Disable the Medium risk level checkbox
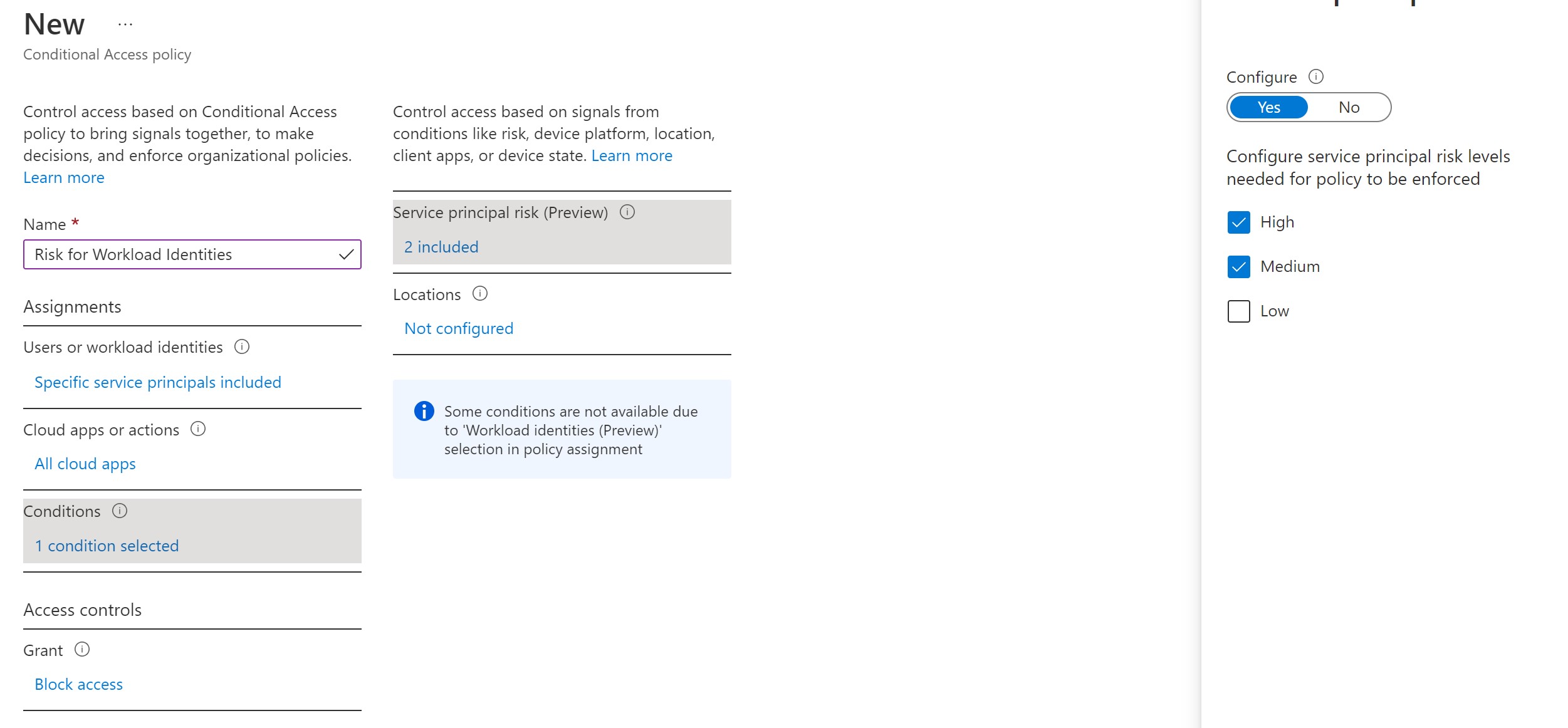The height and width of the screenshot is (728, 1568). [x=1239, y=266]
